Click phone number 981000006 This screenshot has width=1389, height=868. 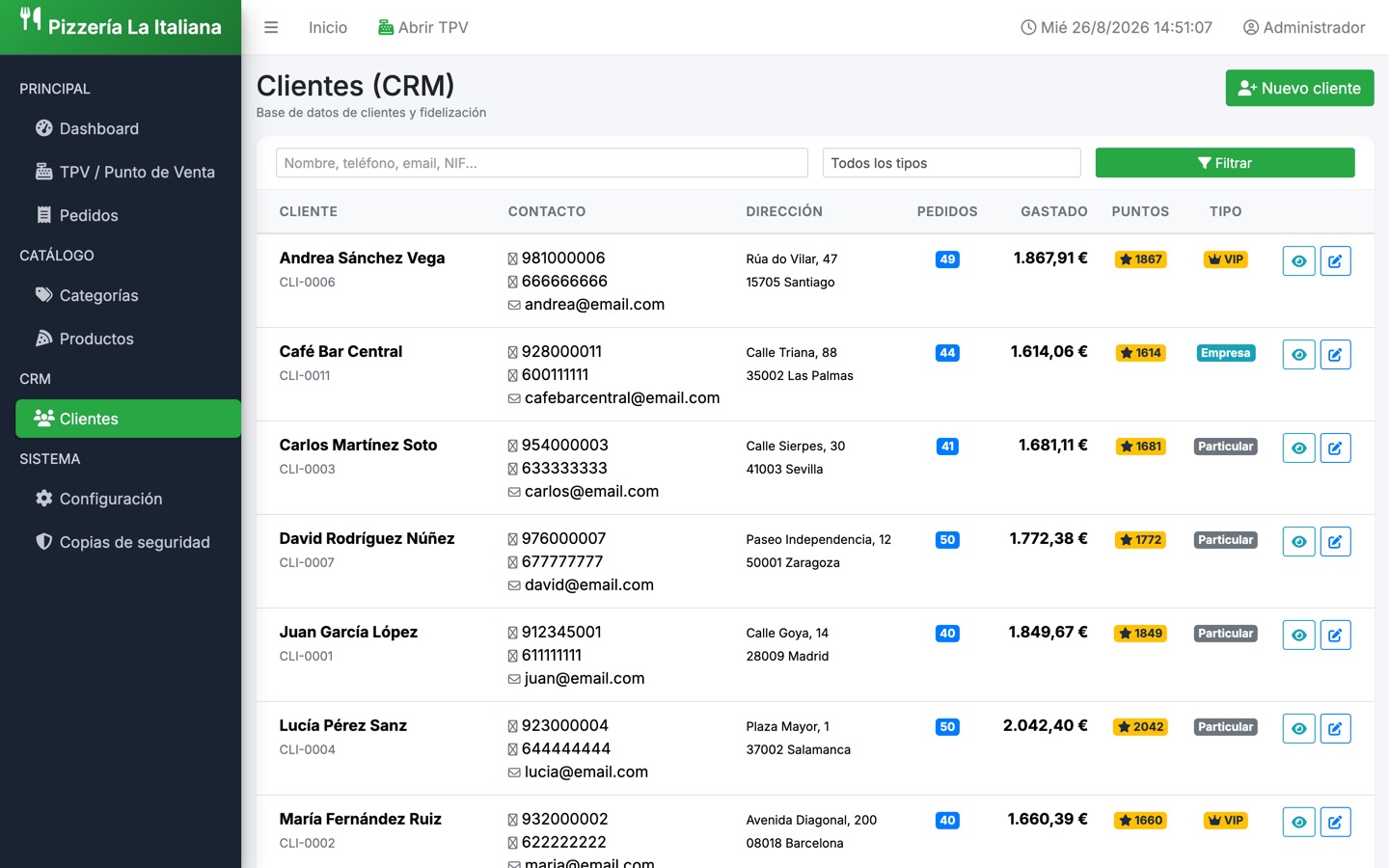coord(563,258)
